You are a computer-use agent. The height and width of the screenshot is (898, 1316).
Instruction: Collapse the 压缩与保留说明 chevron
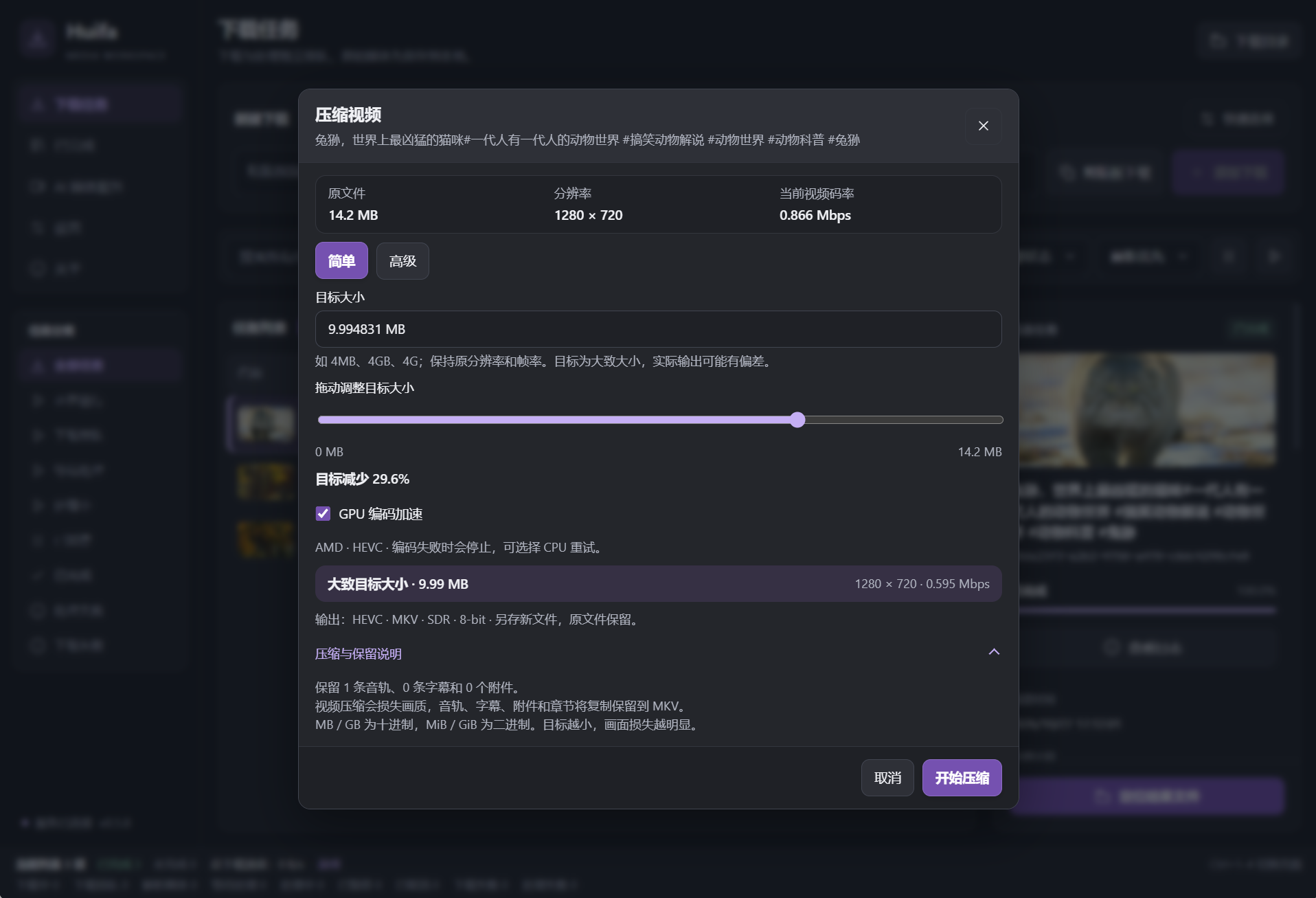tap(994, 652)
